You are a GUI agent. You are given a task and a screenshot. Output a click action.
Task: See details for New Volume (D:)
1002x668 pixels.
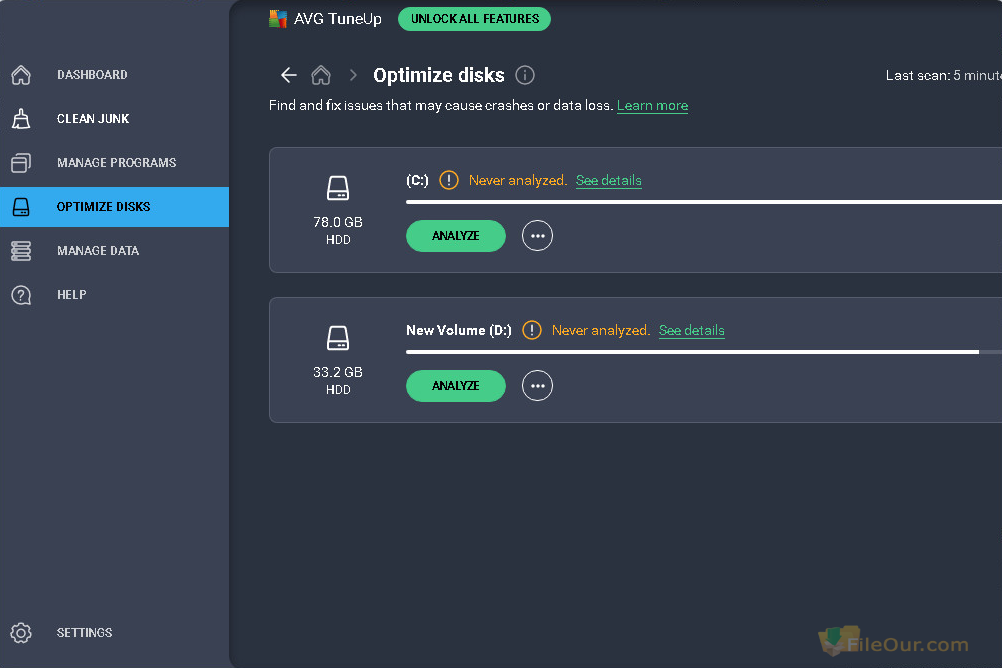click(691, 330)
